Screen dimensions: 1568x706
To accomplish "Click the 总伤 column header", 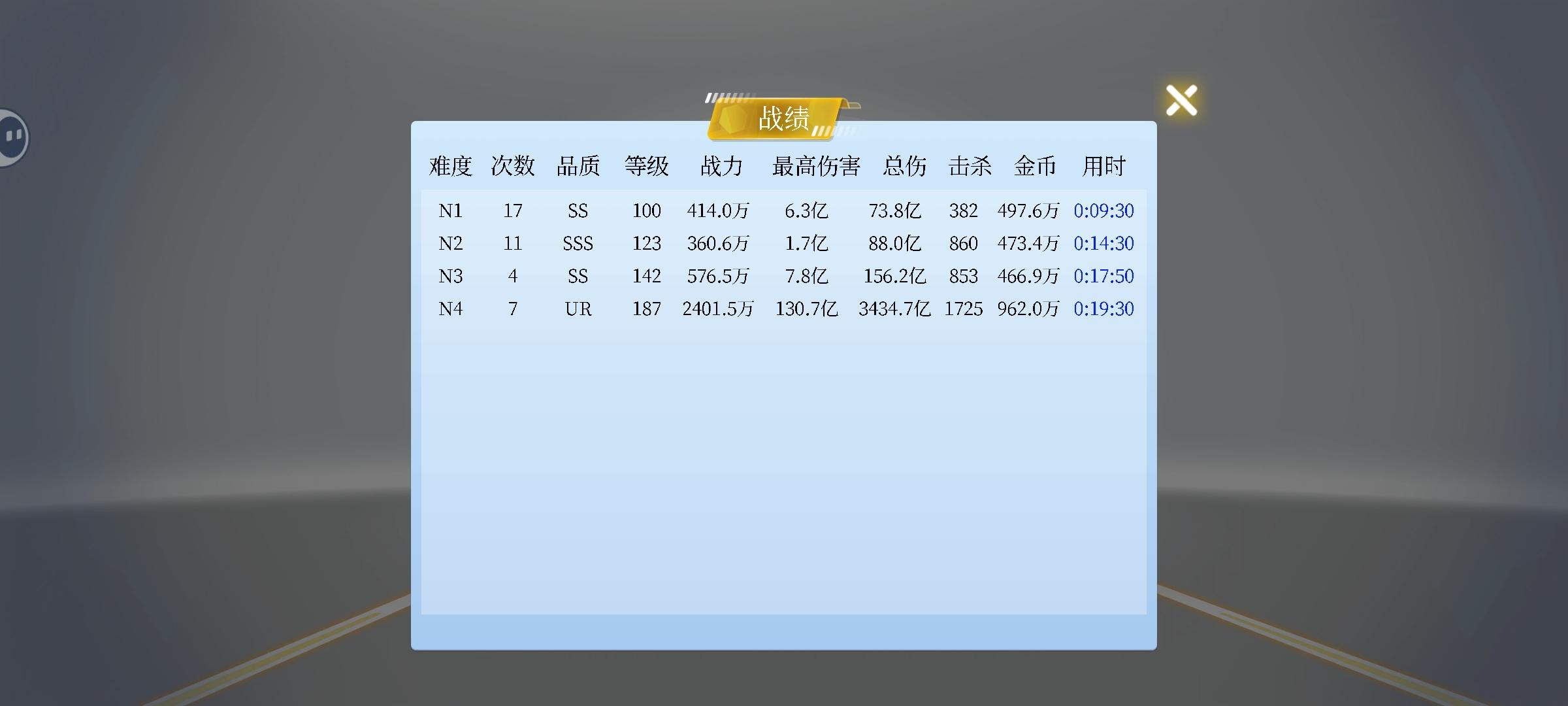I will click(x=904, y=166).
